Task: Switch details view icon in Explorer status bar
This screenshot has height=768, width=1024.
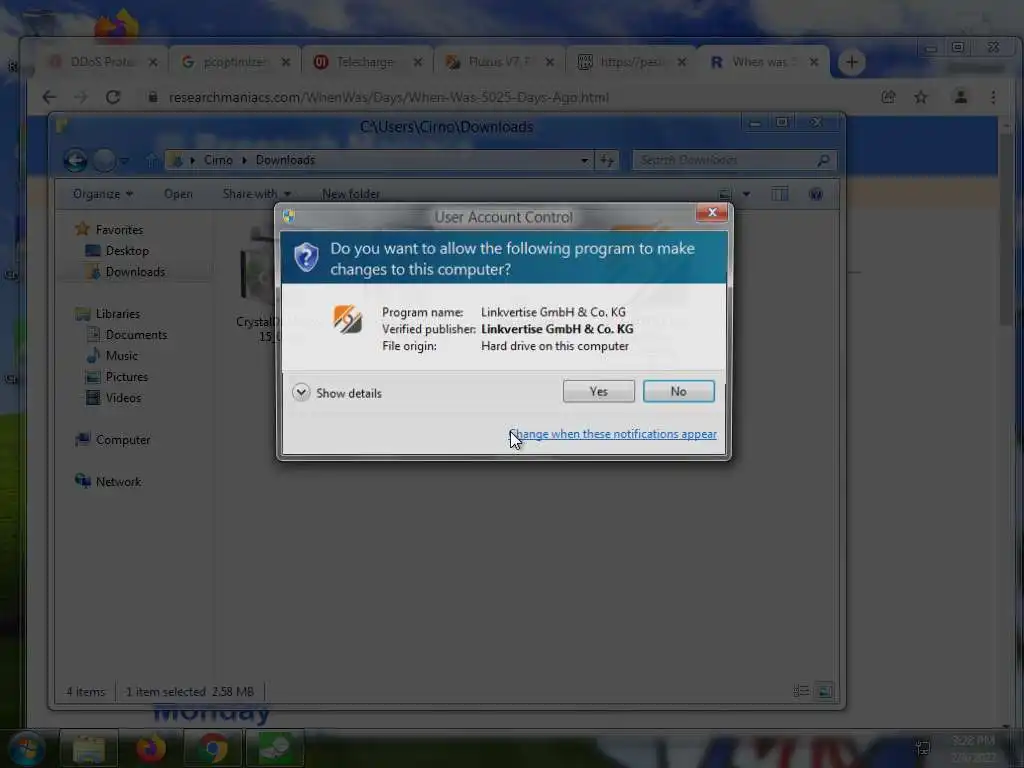Action: (801, 691)
